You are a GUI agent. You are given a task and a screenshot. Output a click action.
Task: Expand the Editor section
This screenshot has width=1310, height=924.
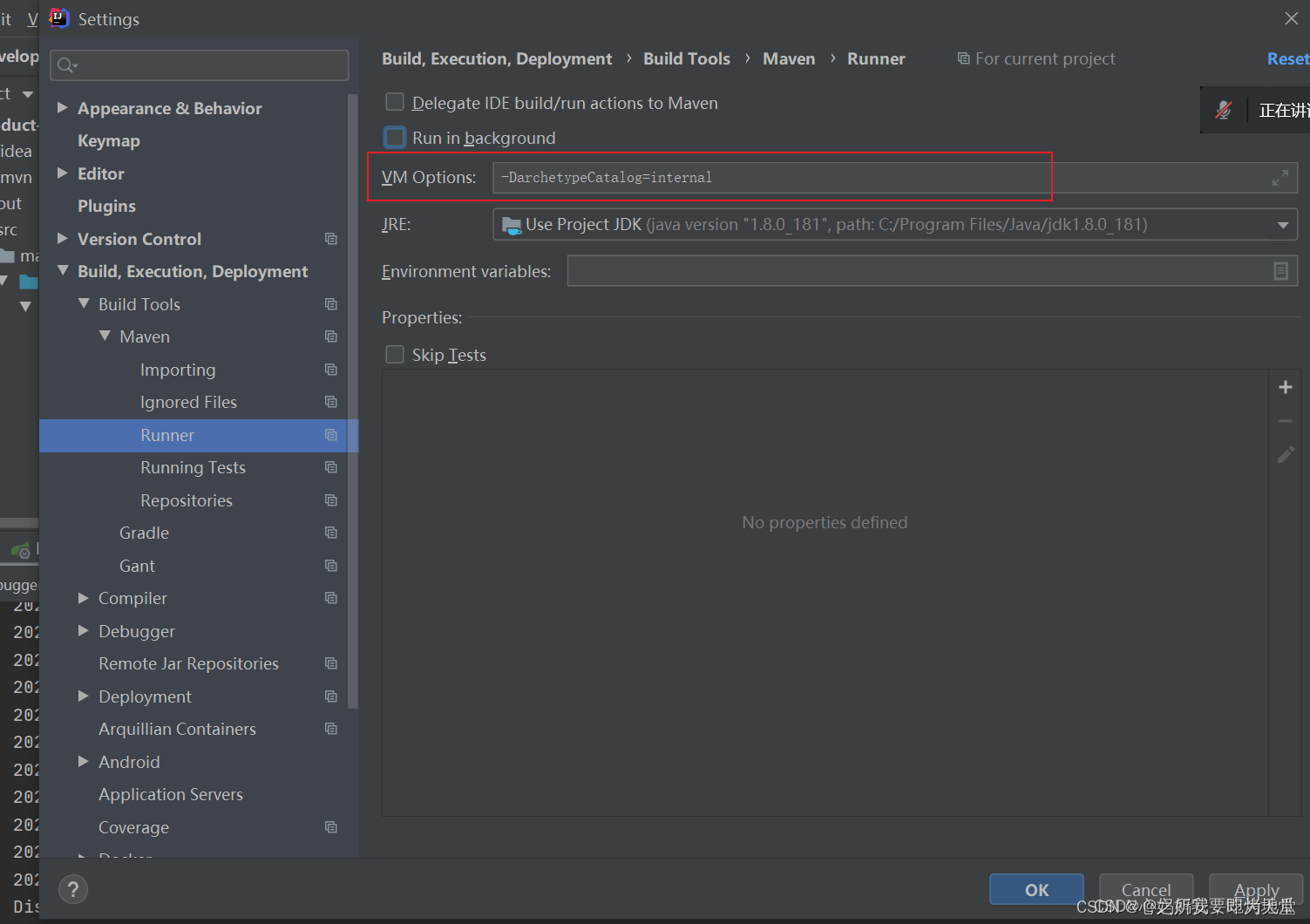[62, 173]
